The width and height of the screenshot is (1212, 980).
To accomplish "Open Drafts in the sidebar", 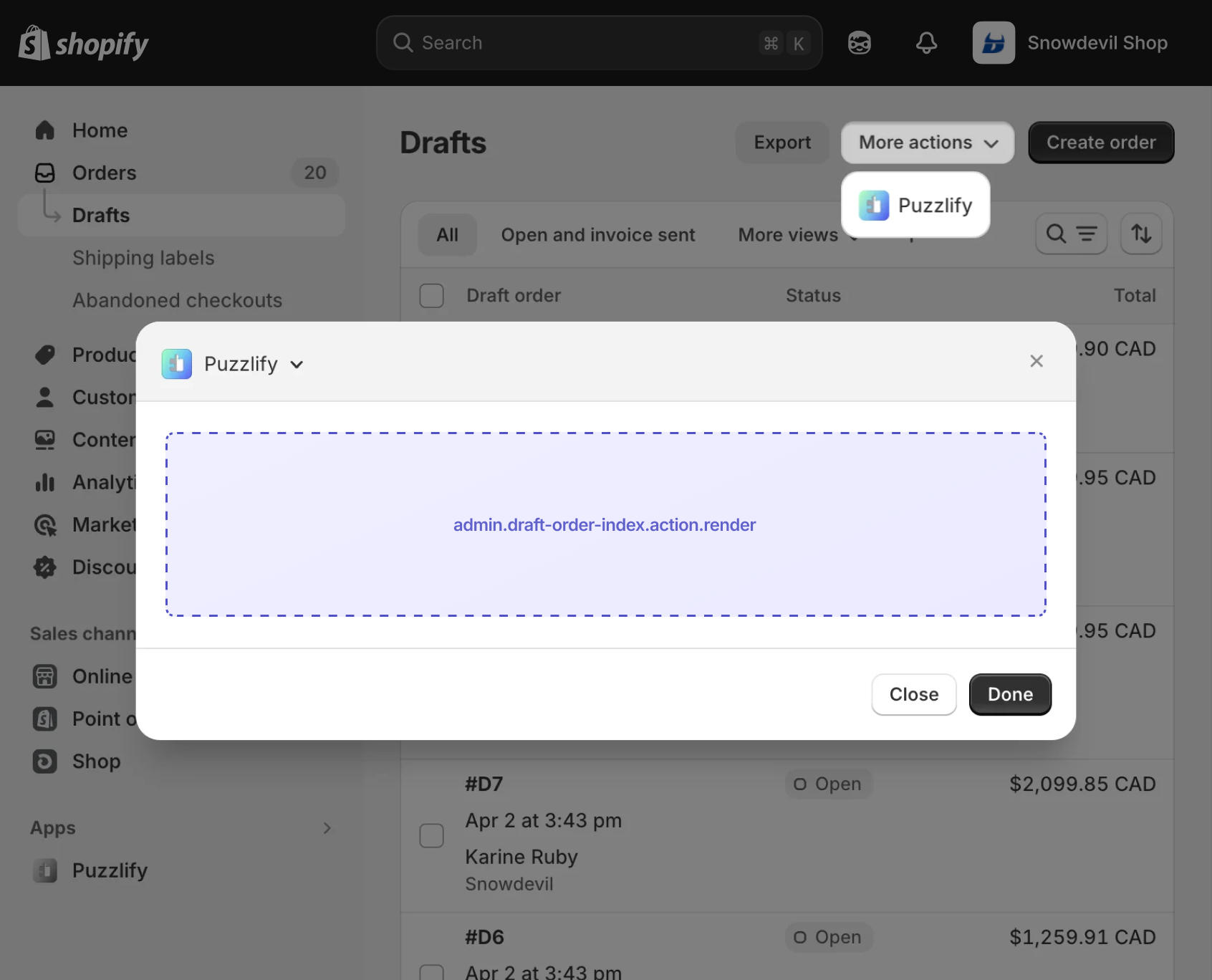I will click(181, 215).
